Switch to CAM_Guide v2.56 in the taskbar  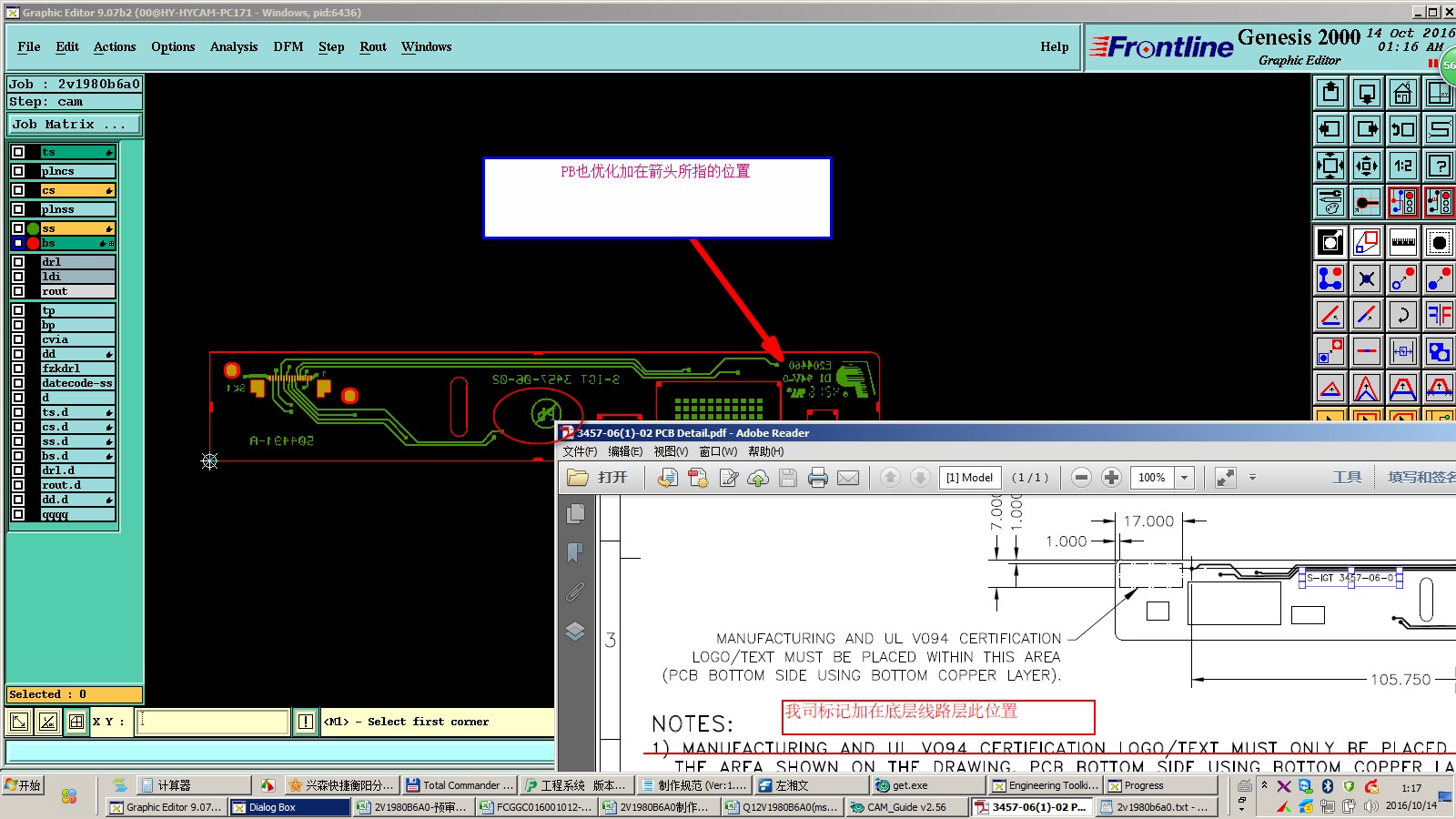tap(906, 807)
